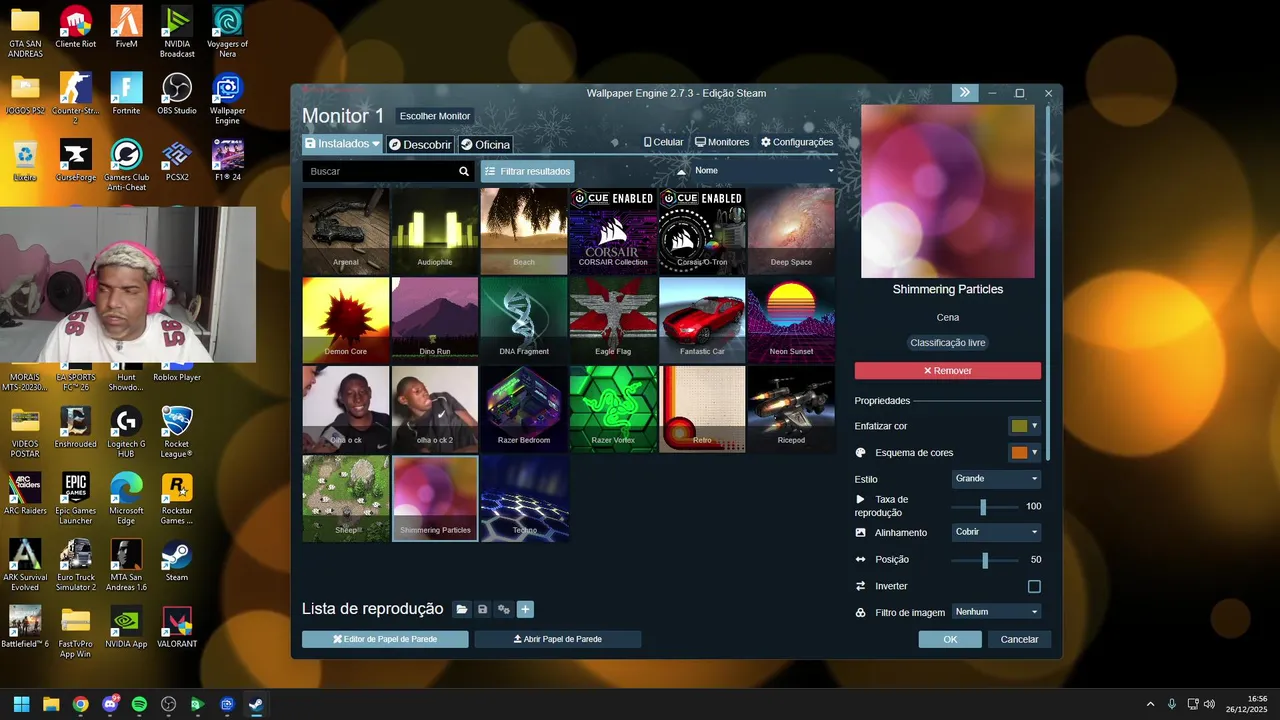Click Editor de Papel de Parede button
Screen dimensions: 1280x720
(x=385, y=639)
